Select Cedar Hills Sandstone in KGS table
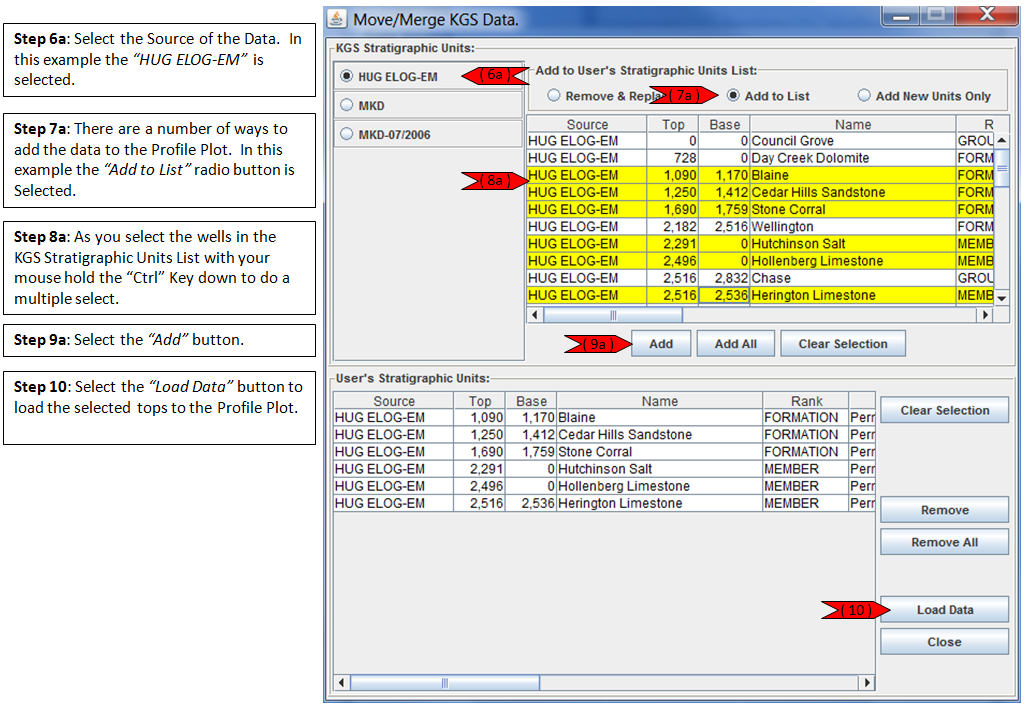This screenshot has height=712, width=1025. (x=760, y=192)
